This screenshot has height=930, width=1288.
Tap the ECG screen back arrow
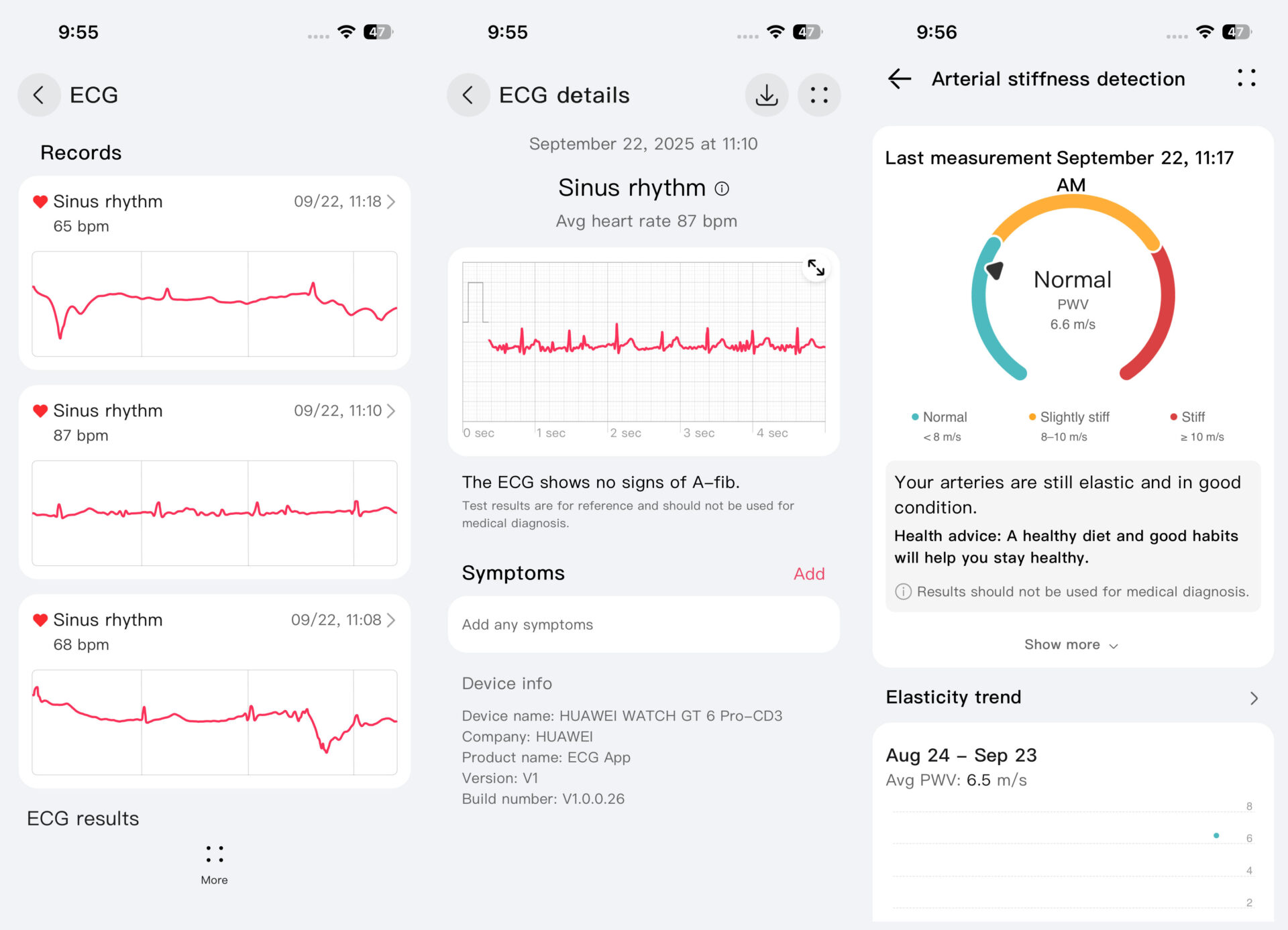pyautogui.click(x=39, y=95)
